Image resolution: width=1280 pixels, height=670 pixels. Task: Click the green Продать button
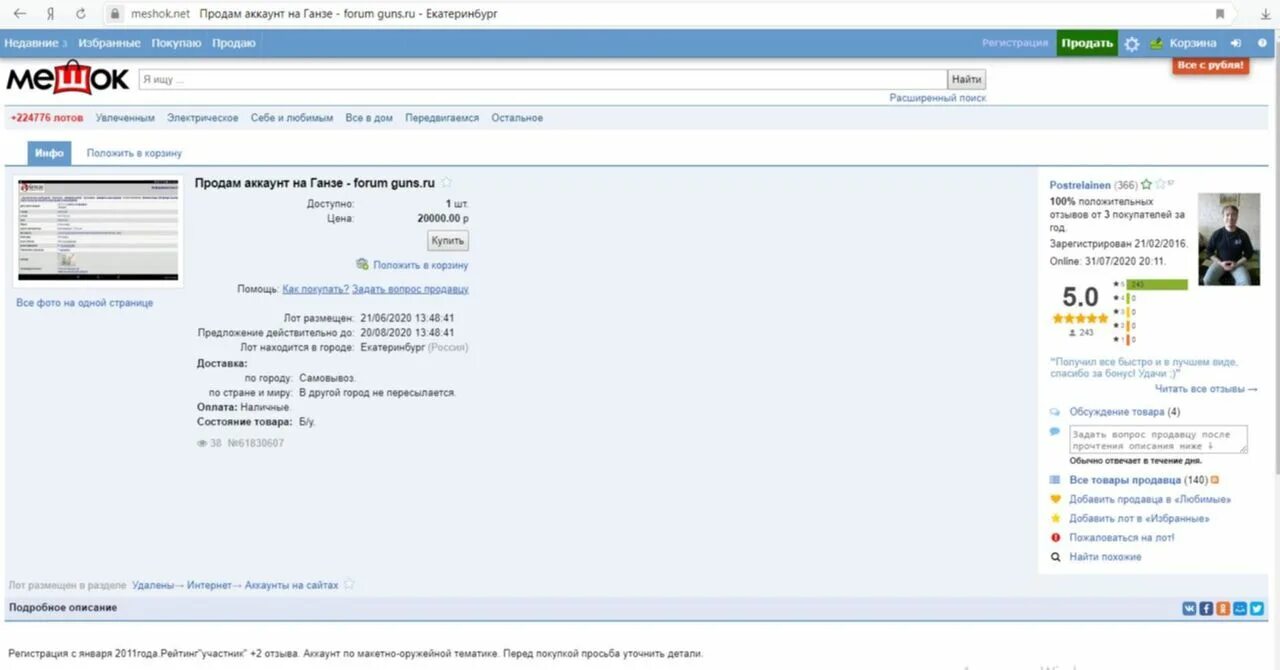pyautogui.click(x=1087, y=43)
